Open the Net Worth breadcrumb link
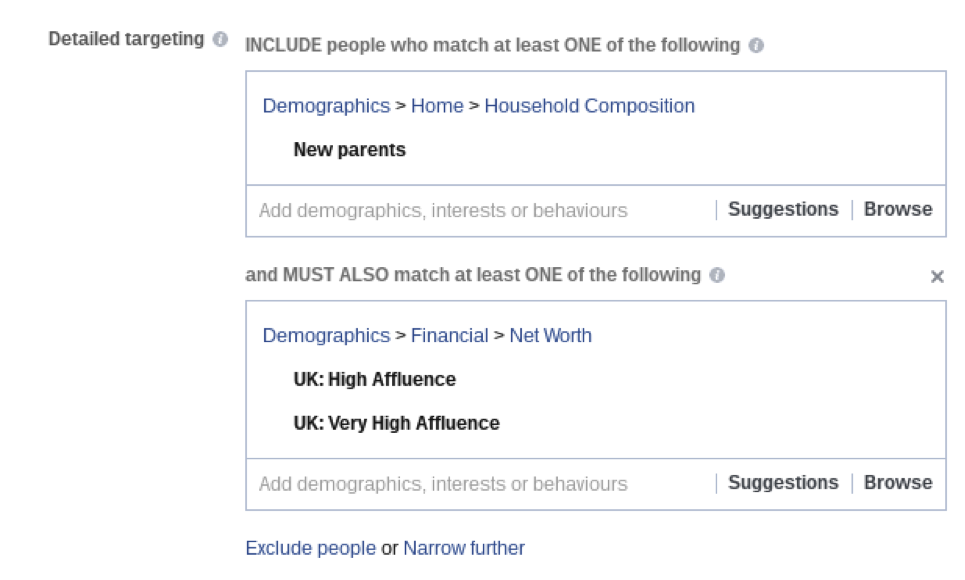This screenshot has width=965, height=580. [x=550, y=336]
